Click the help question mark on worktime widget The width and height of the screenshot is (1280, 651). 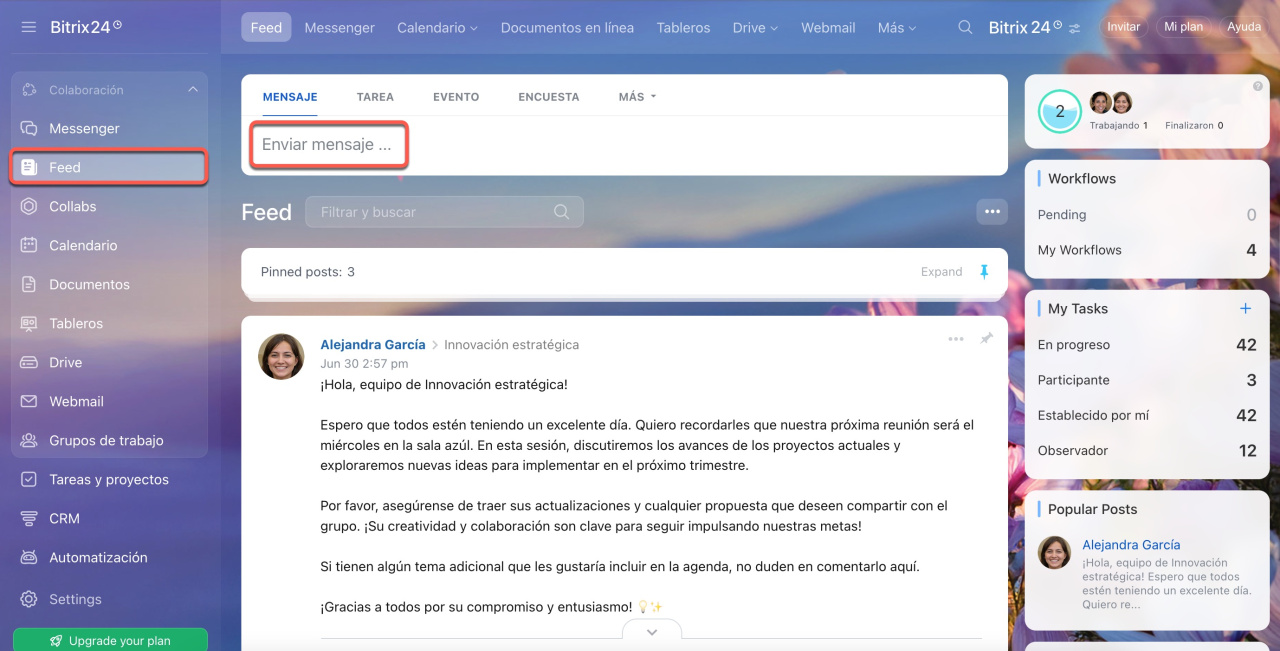tap(1258, 87)
